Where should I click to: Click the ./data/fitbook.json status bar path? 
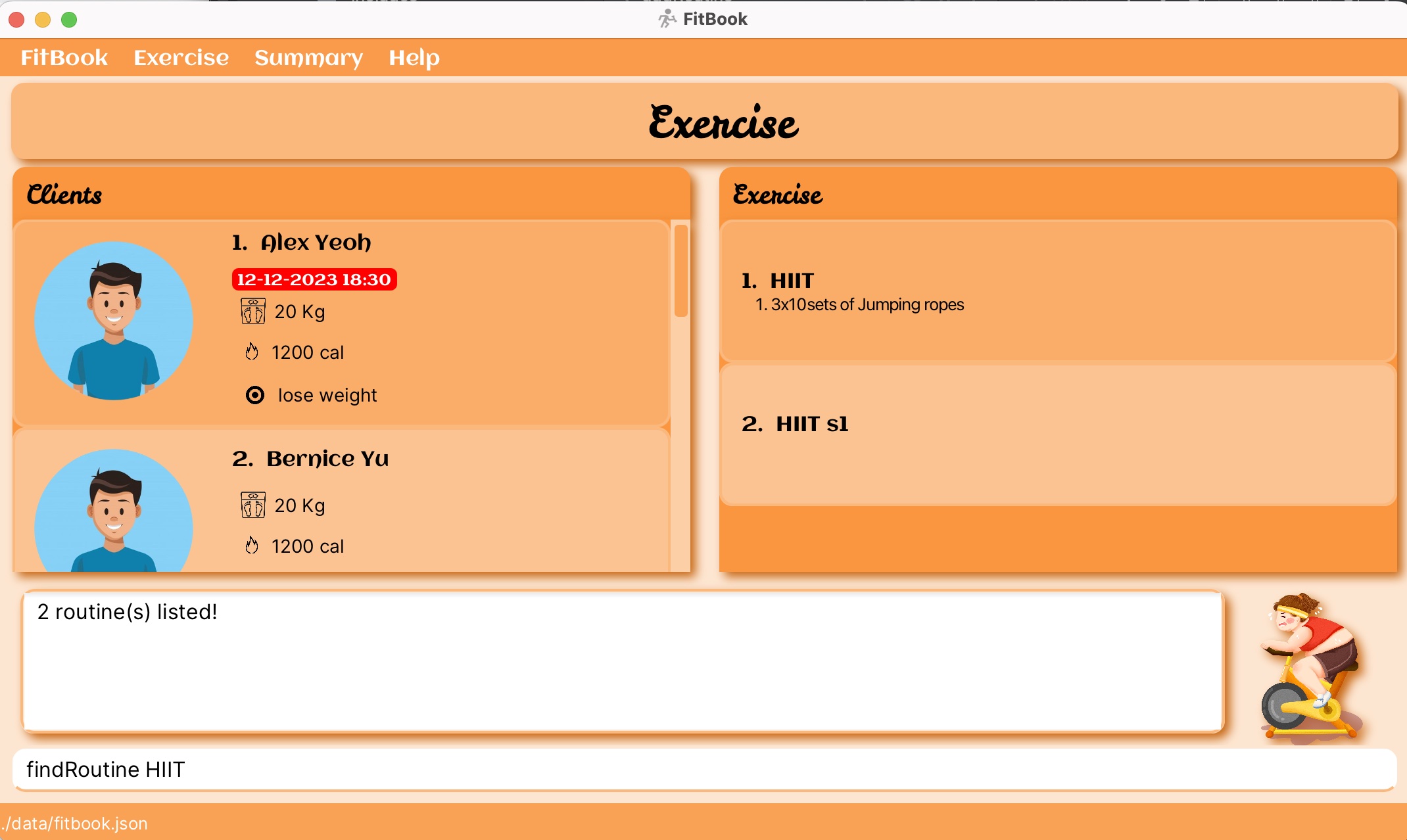click(74, 824)
